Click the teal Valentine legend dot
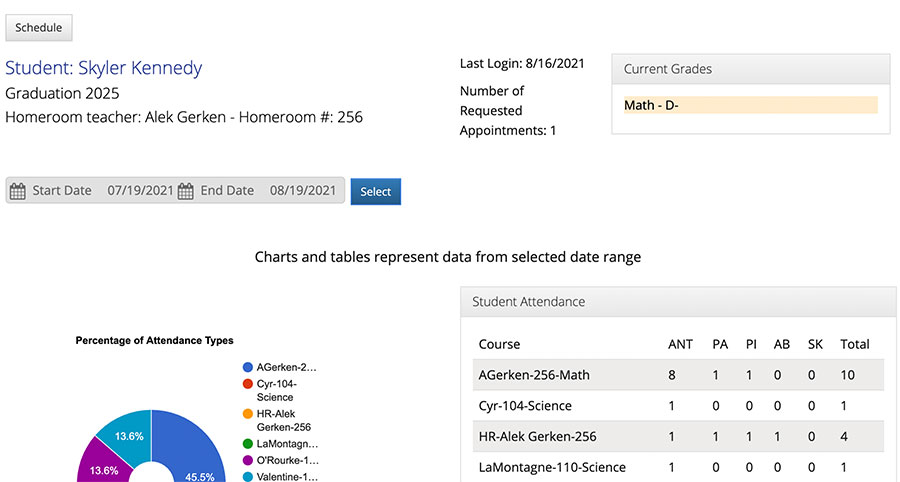 pos(248,477)
